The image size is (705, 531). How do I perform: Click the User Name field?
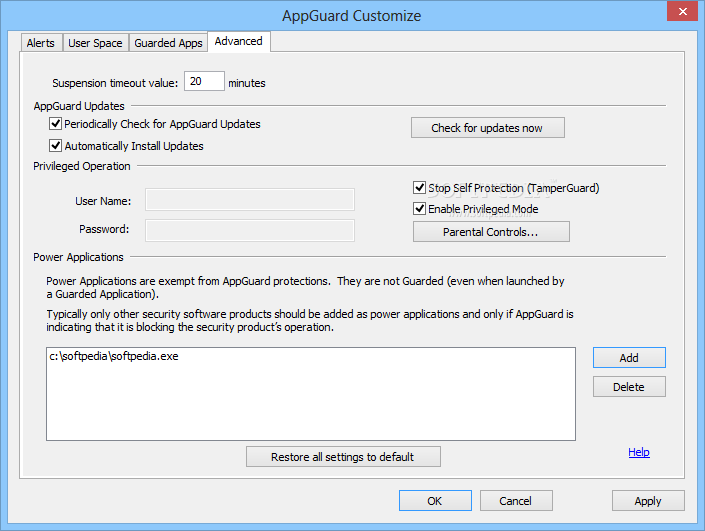[250, 200]
